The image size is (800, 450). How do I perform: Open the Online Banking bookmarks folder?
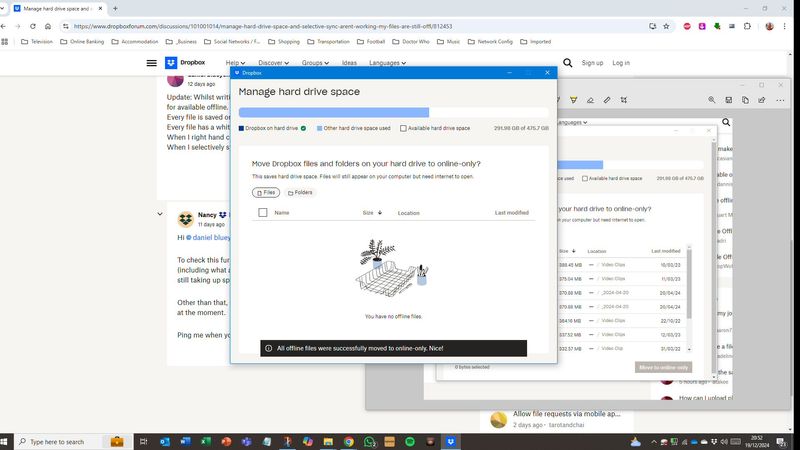coord(82,42)
